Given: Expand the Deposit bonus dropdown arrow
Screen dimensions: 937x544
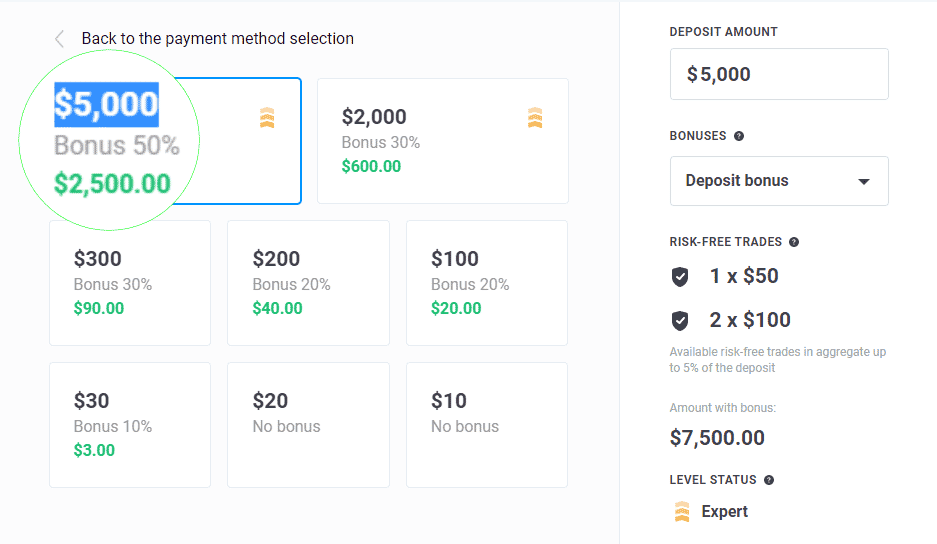Looking at the screenshot, I should pos(863,182).
